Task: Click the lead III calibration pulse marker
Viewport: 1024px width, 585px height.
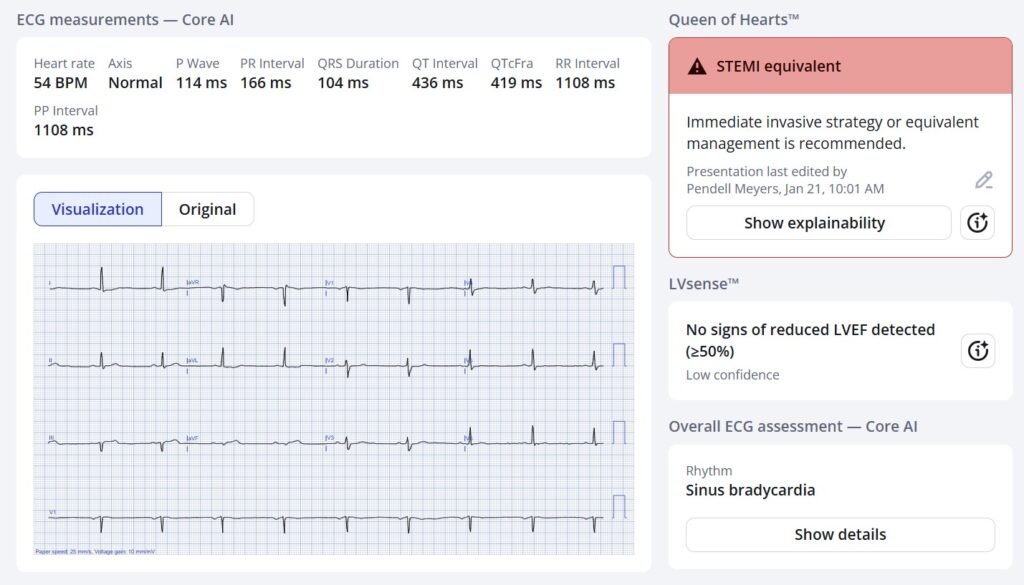Action: point(619,432)
